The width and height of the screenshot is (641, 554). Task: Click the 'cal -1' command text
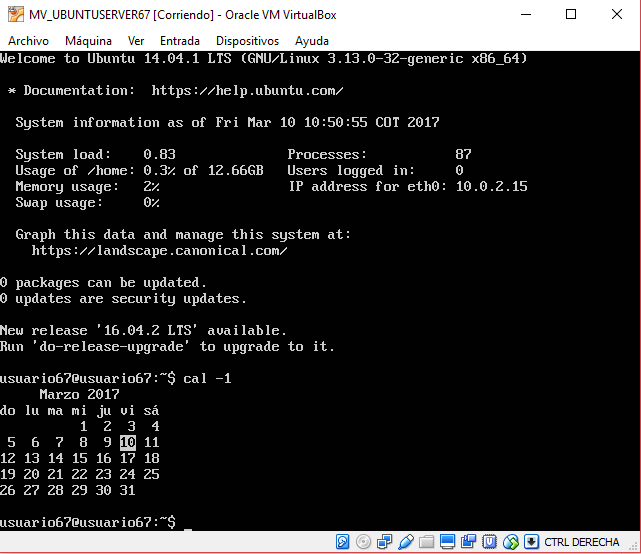[x=207, y=378]
